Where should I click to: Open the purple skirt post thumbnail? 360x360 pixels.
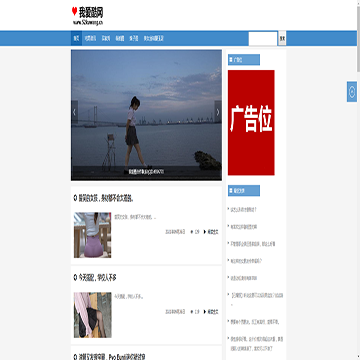coord(92,235)
